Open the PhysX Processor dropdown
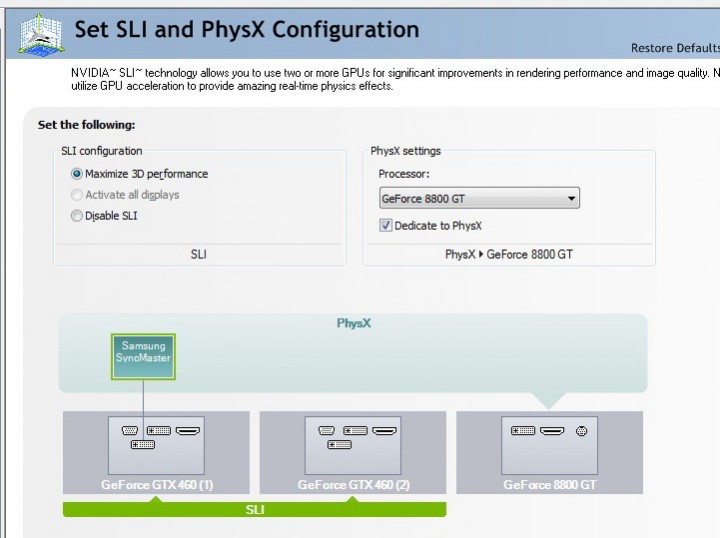Image resolution: width=720 pixels, height=538 pixels. point(479,198)
